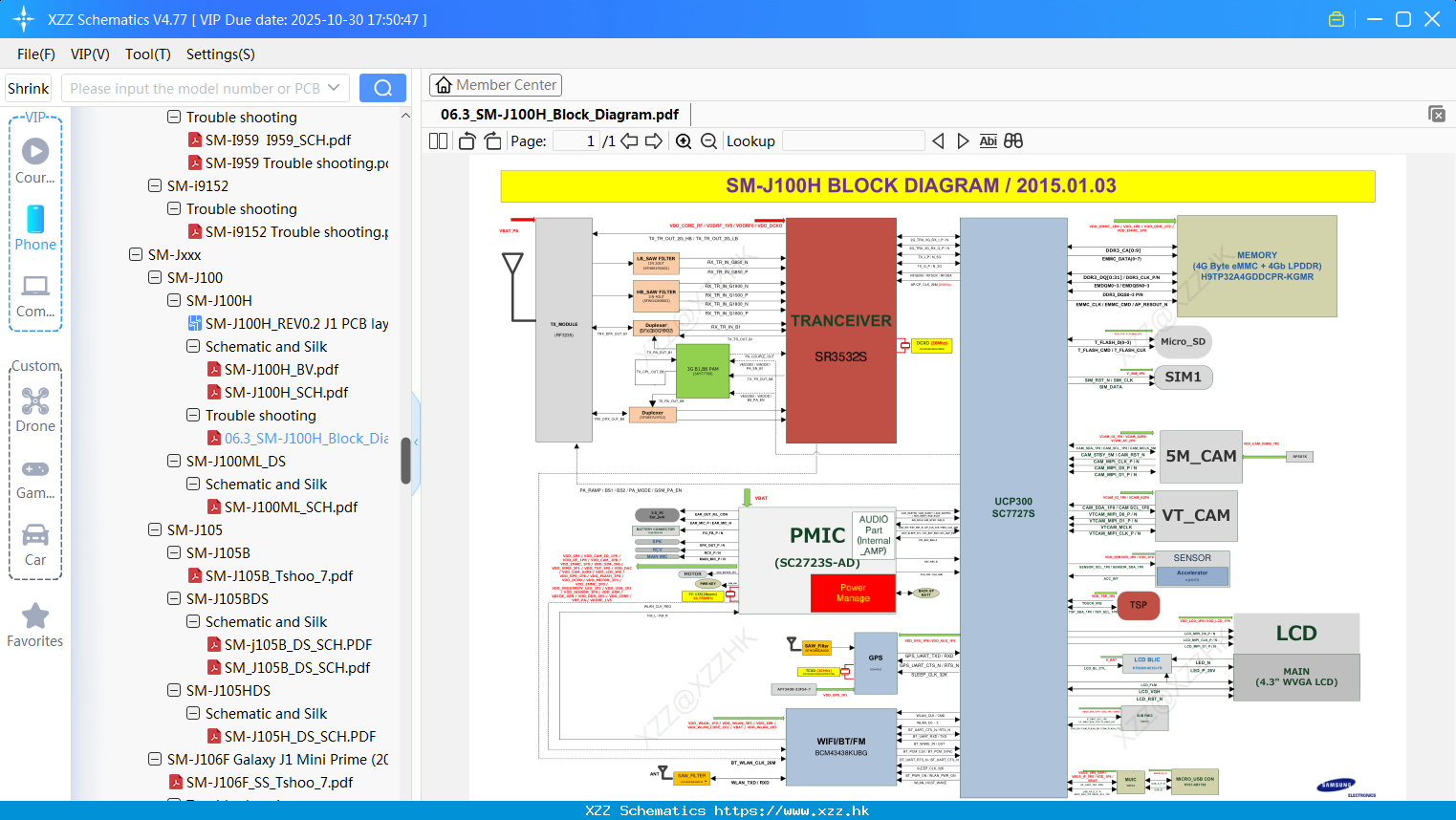Toggle two-page view mode
The image size is (1456, 820).
pos(437,140)
